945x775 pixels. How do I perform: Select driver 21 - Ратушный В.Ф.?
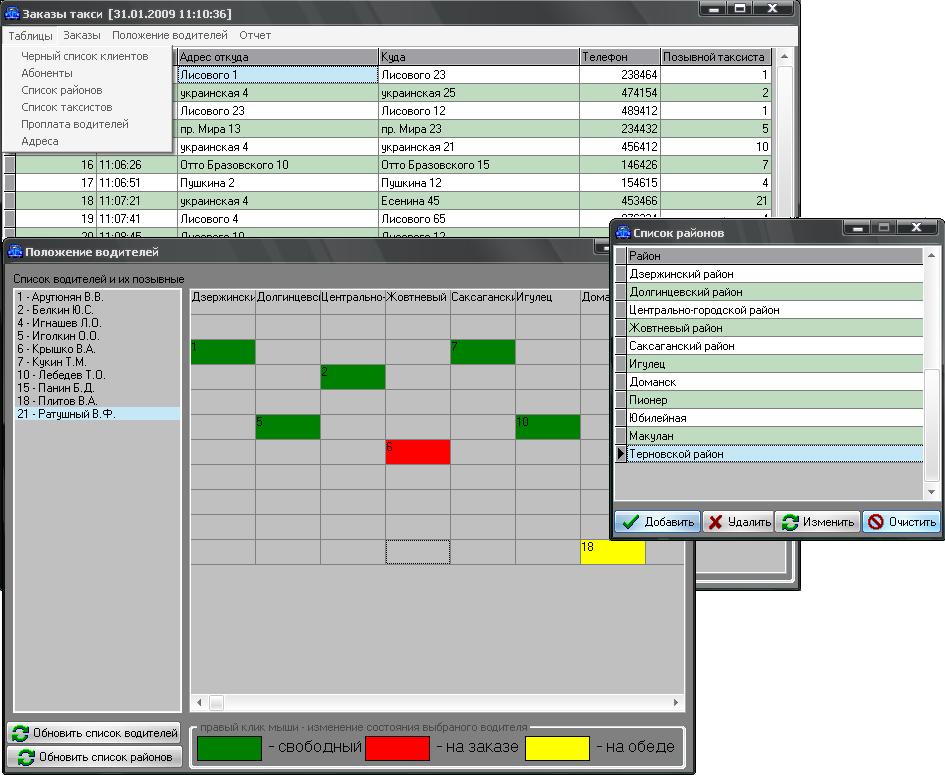(97, 414)
